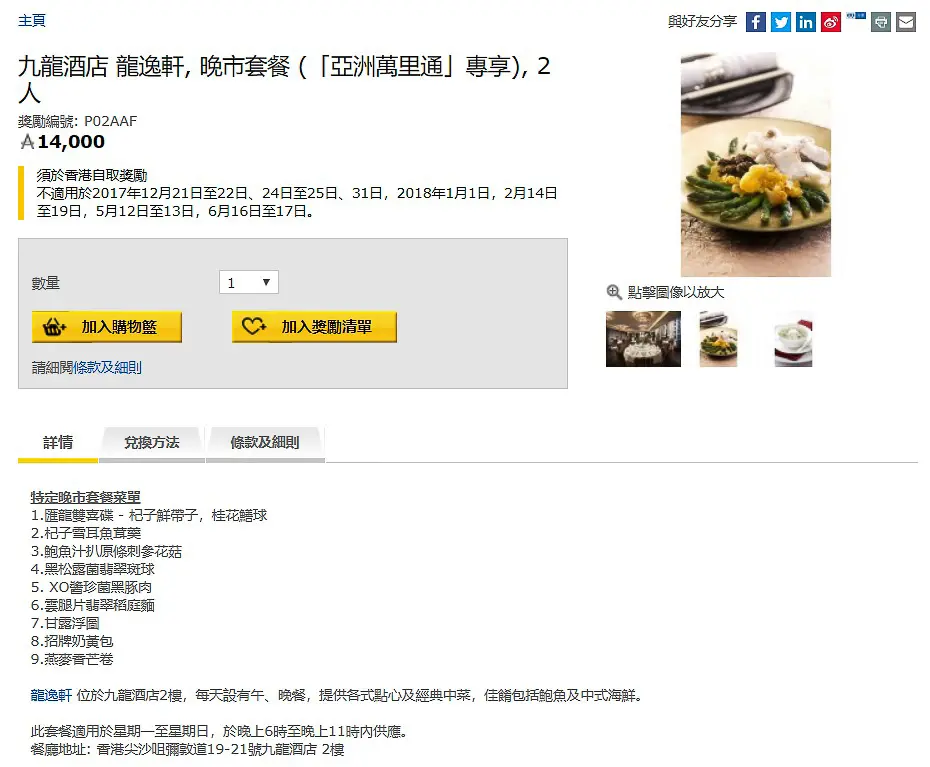Image resolution: width=930 pixels, height=767 pixels.
Task: Open the 龍逸軒 restaurant link
Action: coord(51,695)
